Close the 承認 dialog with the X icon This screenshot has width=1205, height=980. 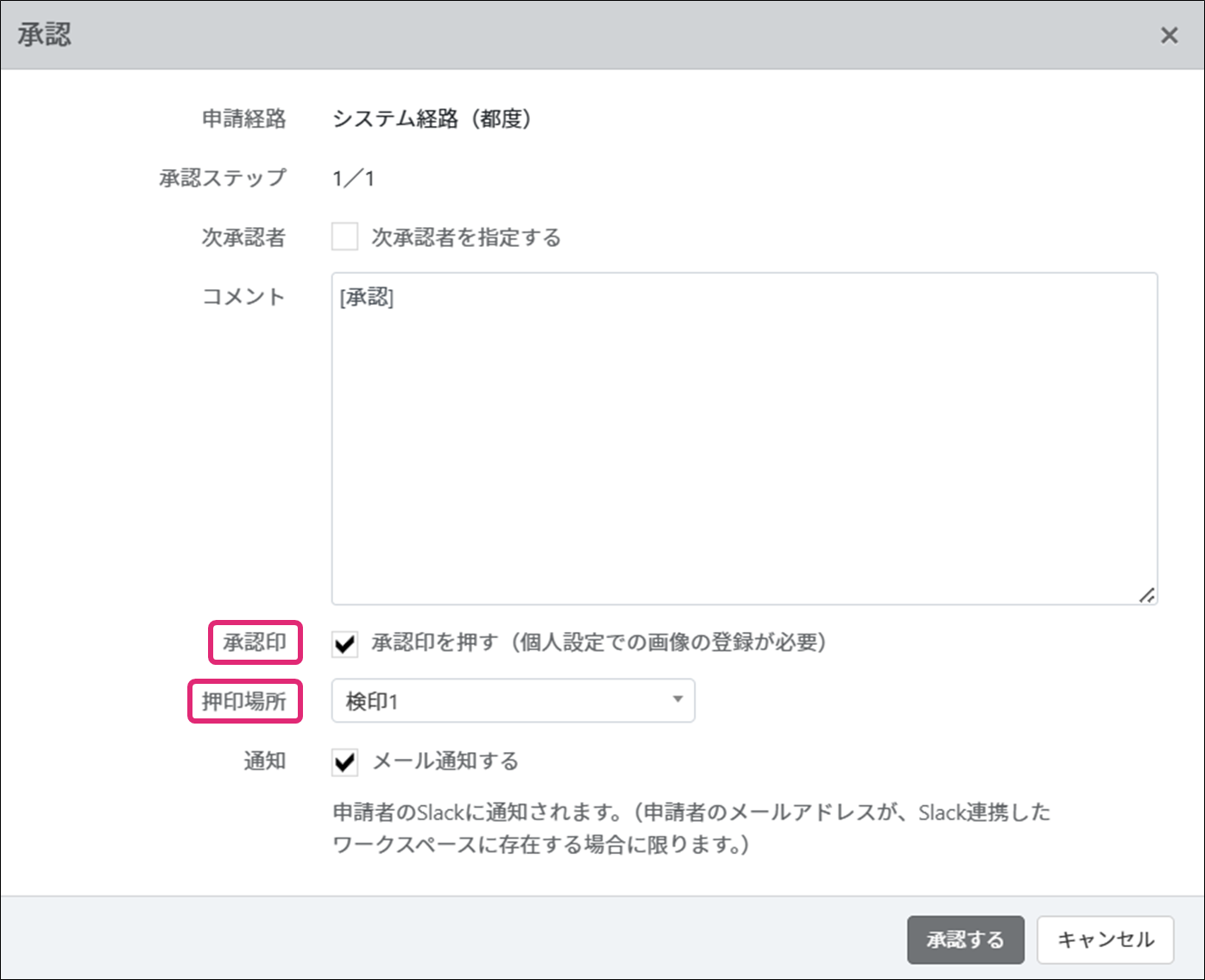(1169, 35)
